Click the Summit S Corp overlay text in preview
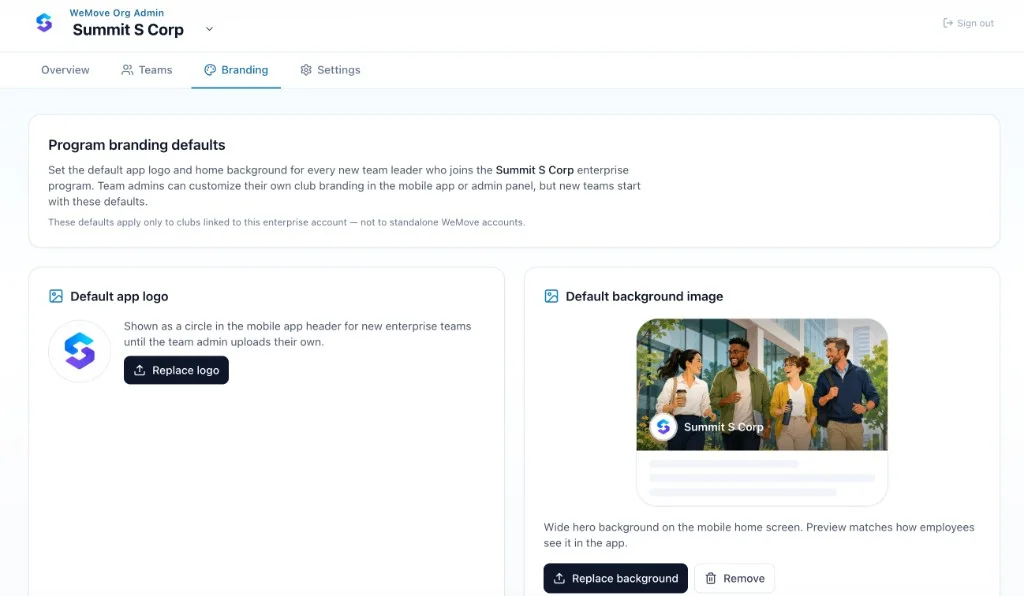 [x=724, y=427]
